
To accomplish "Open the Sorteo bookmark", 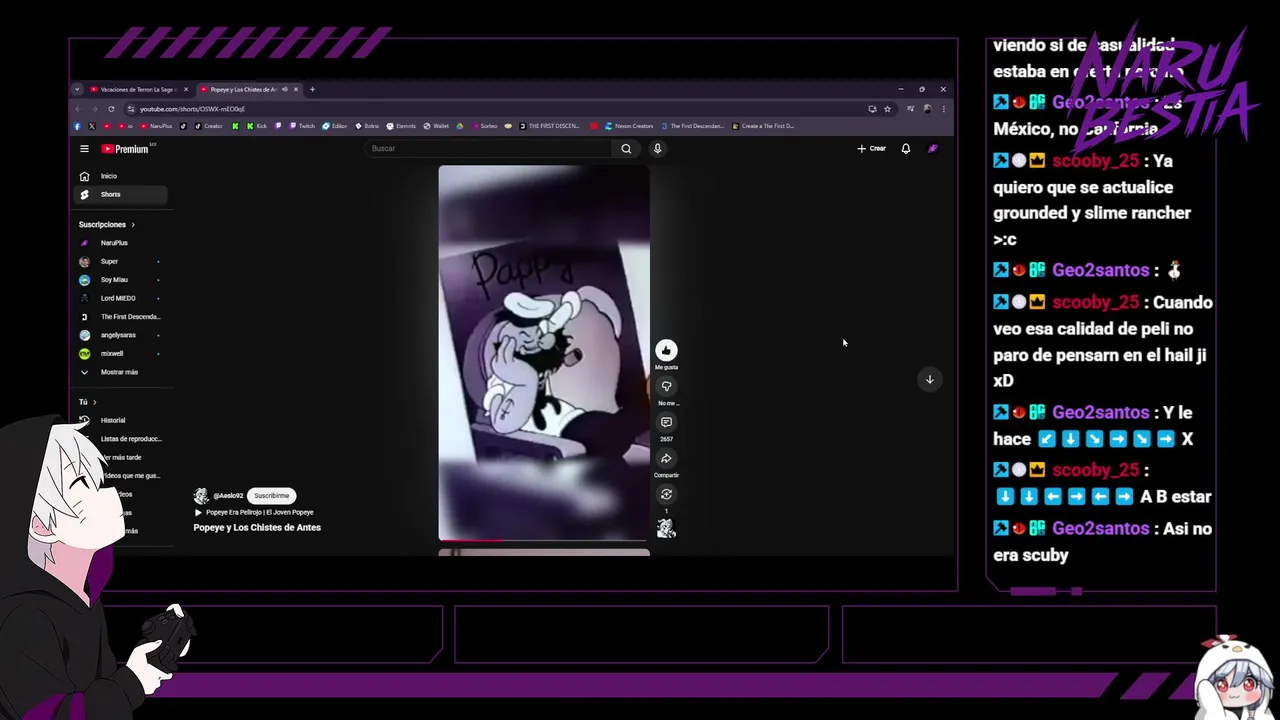I will [483, 126].
